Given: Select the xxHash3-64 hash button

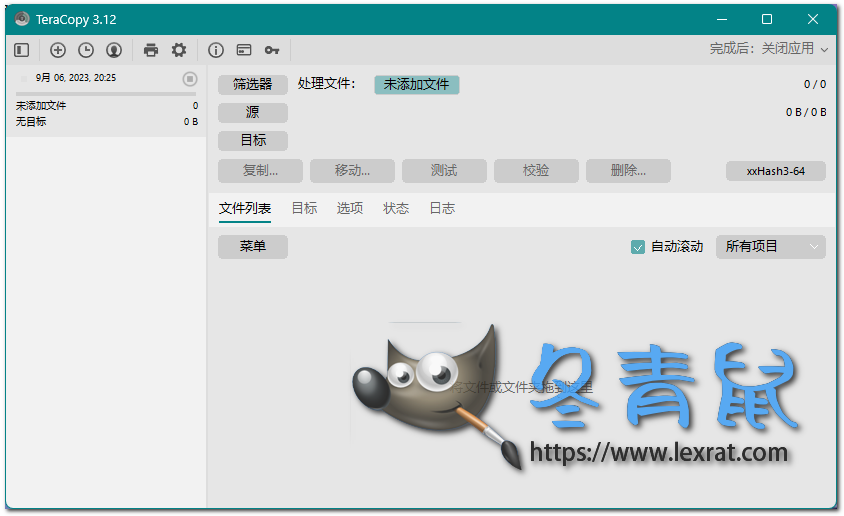Looking at the screenshot, I should [x=776, y=171].
